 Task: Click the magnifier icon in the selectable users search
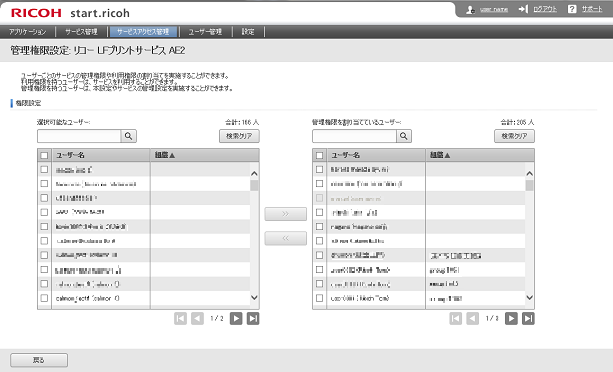(x=129, y=136)
